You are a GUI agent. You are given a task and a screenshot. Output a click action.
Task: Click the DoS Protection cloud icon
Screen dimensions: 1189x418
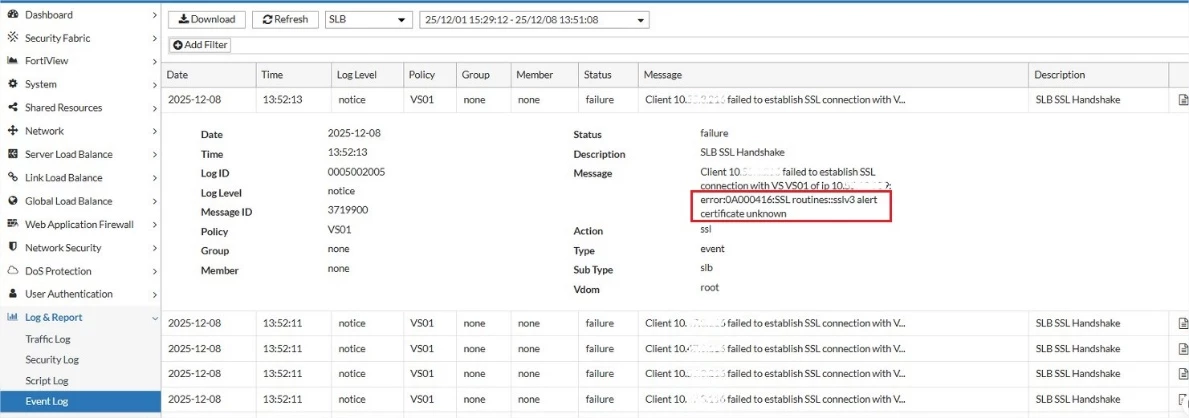[12, 271]
